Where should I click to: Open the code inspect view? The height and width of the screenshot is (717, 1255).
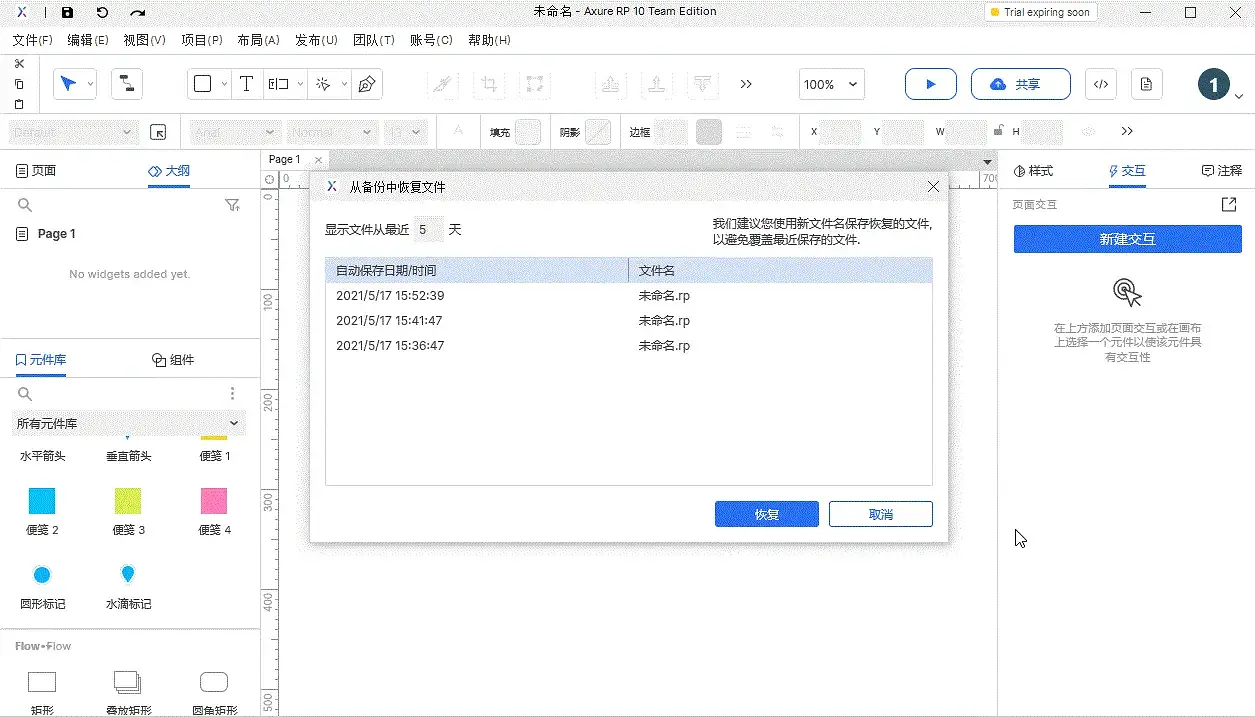point(1100,84)
